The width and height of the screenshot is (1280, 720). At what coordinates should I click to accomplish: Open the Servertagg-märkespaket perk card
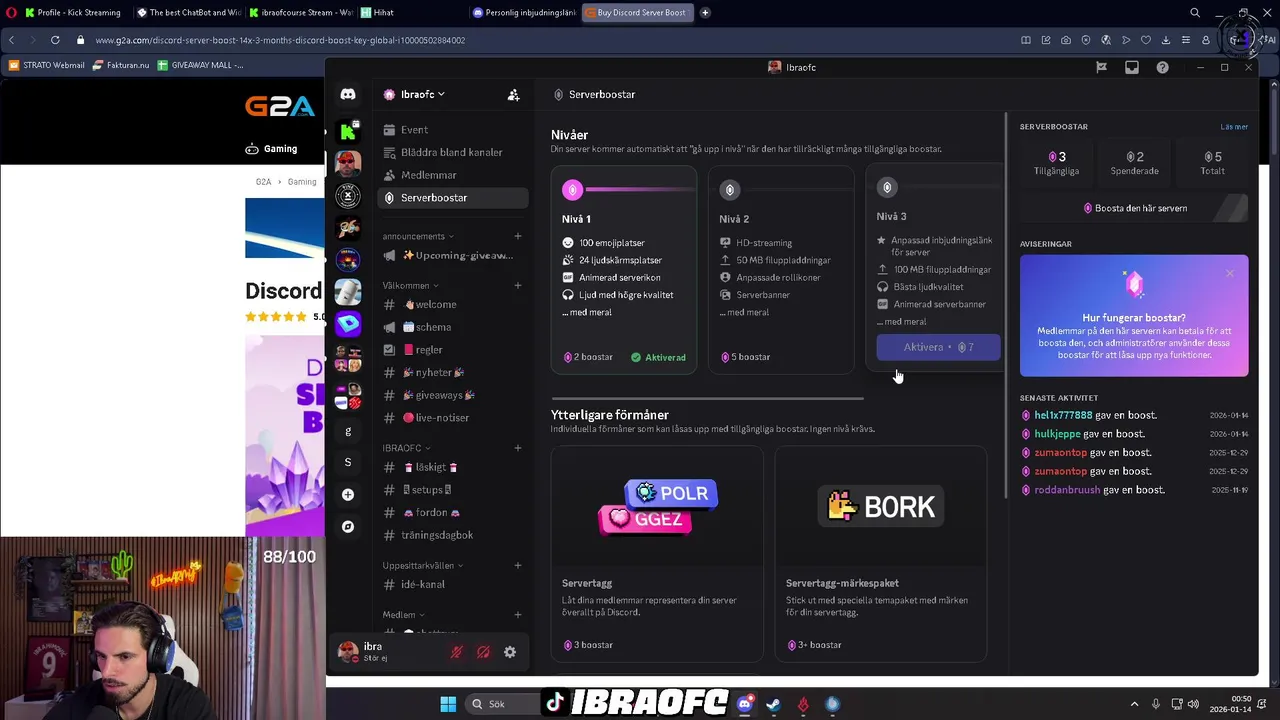click(x=881, y=555)
